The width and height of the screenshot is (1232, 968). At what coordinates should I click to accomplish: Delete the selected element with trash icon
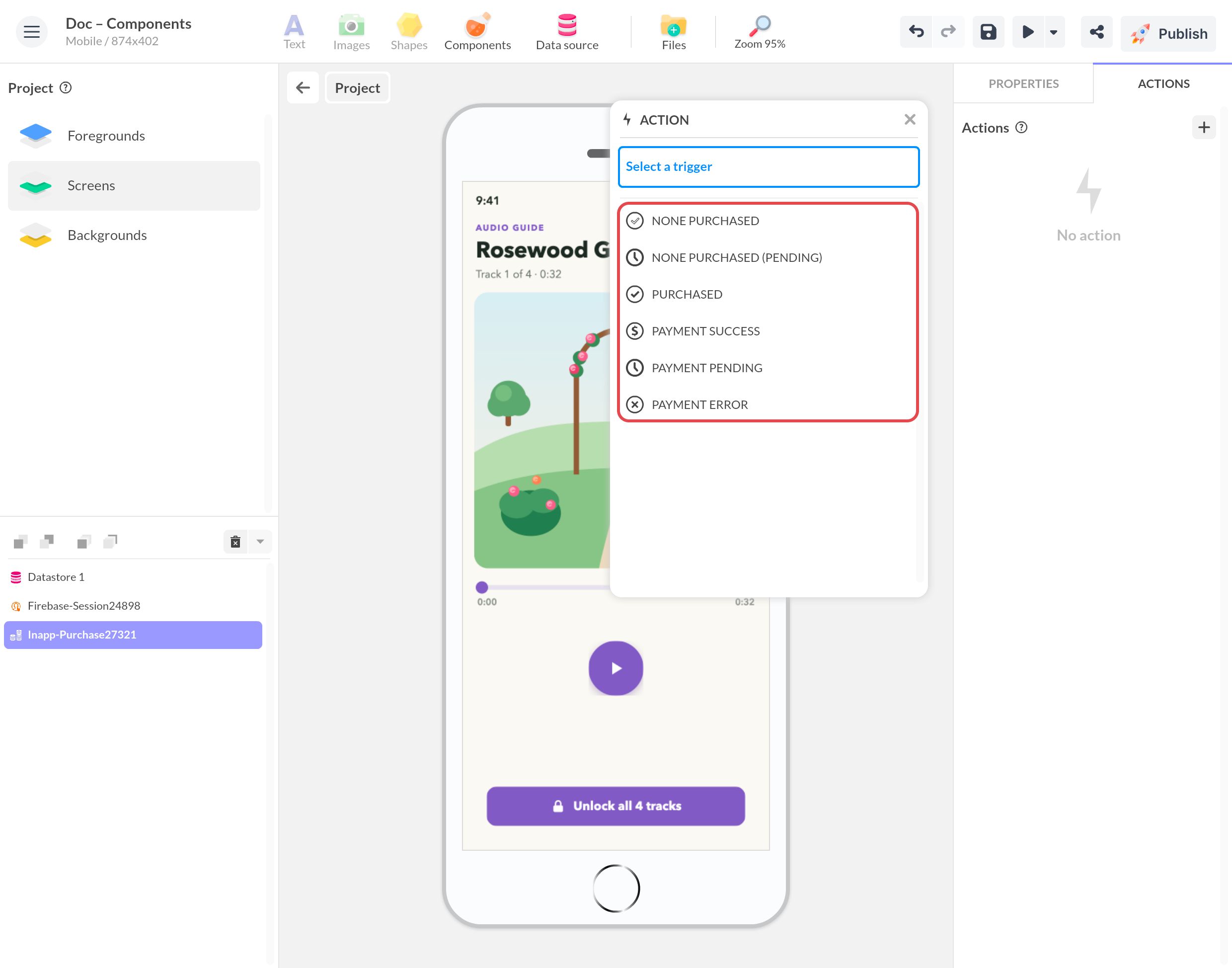[x=235, y=542]
